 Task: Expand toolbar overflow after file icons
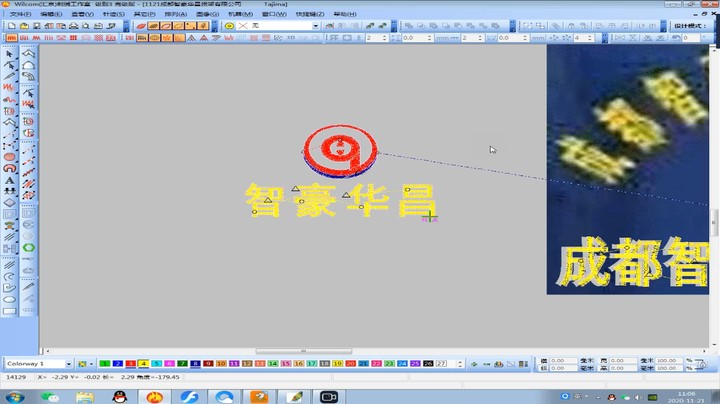pyautogui.click(x=126, y=26)
